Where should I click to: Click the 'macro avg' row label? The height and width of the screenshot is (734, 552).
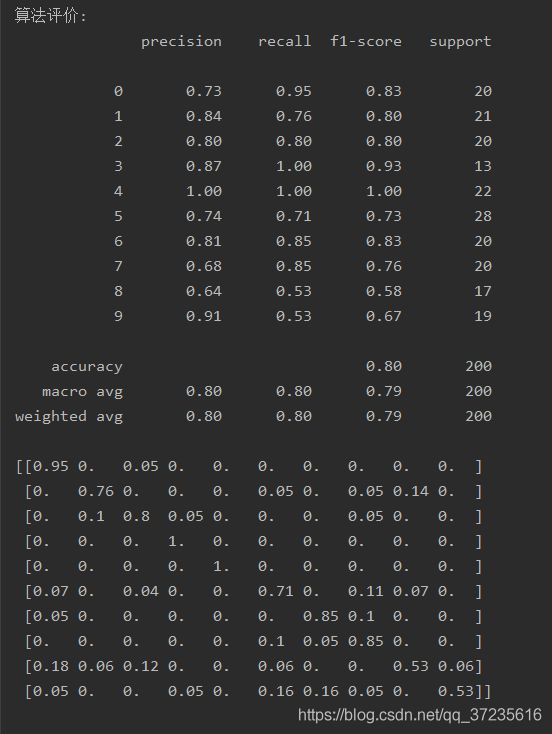pos(82,391)
